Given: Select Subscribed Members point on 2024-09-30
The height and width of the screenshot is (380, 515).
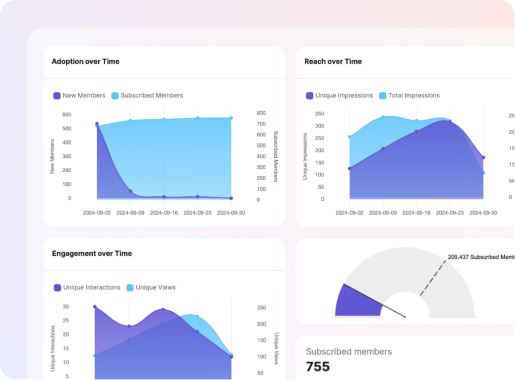Looking at the screenshot, I should (231, 118).
